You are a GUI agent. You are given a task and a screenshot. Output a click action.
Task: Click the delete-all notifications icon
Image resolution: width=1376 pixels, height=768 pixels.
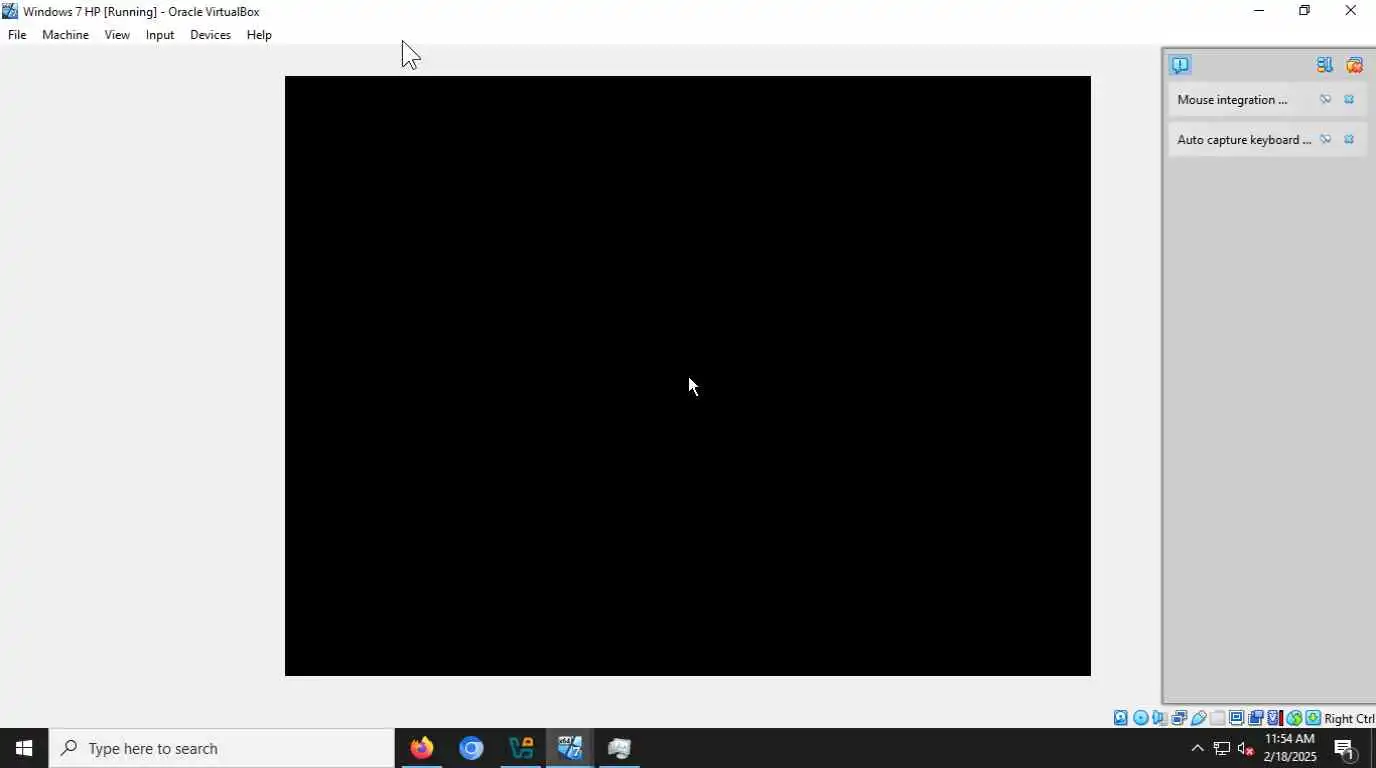pyautogui.click(x=1354, y=65)
